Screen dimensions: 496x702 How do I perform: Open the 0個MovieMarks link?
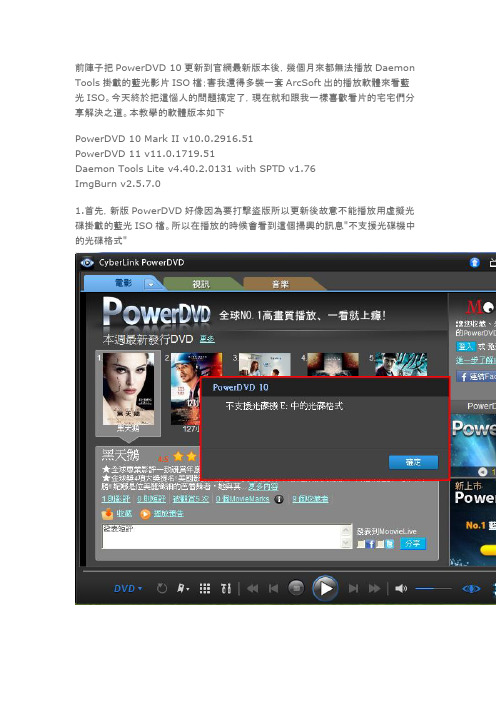tap(243, 499)
